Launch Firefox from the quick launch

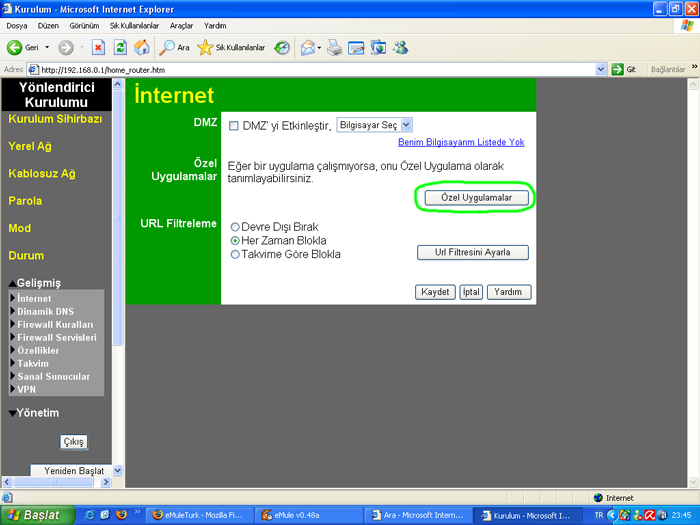pos(121,515)
